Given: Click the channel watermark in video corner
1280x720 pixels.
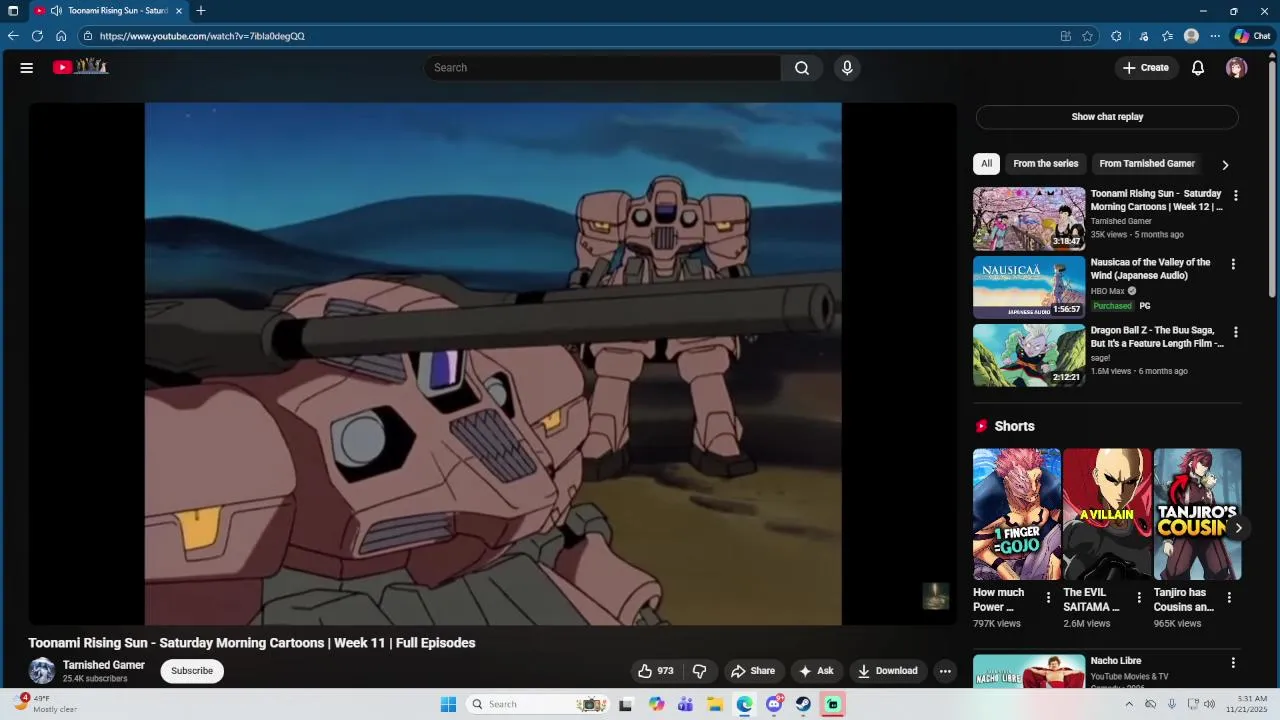Looking at the screenshot, I should point(935,596).
